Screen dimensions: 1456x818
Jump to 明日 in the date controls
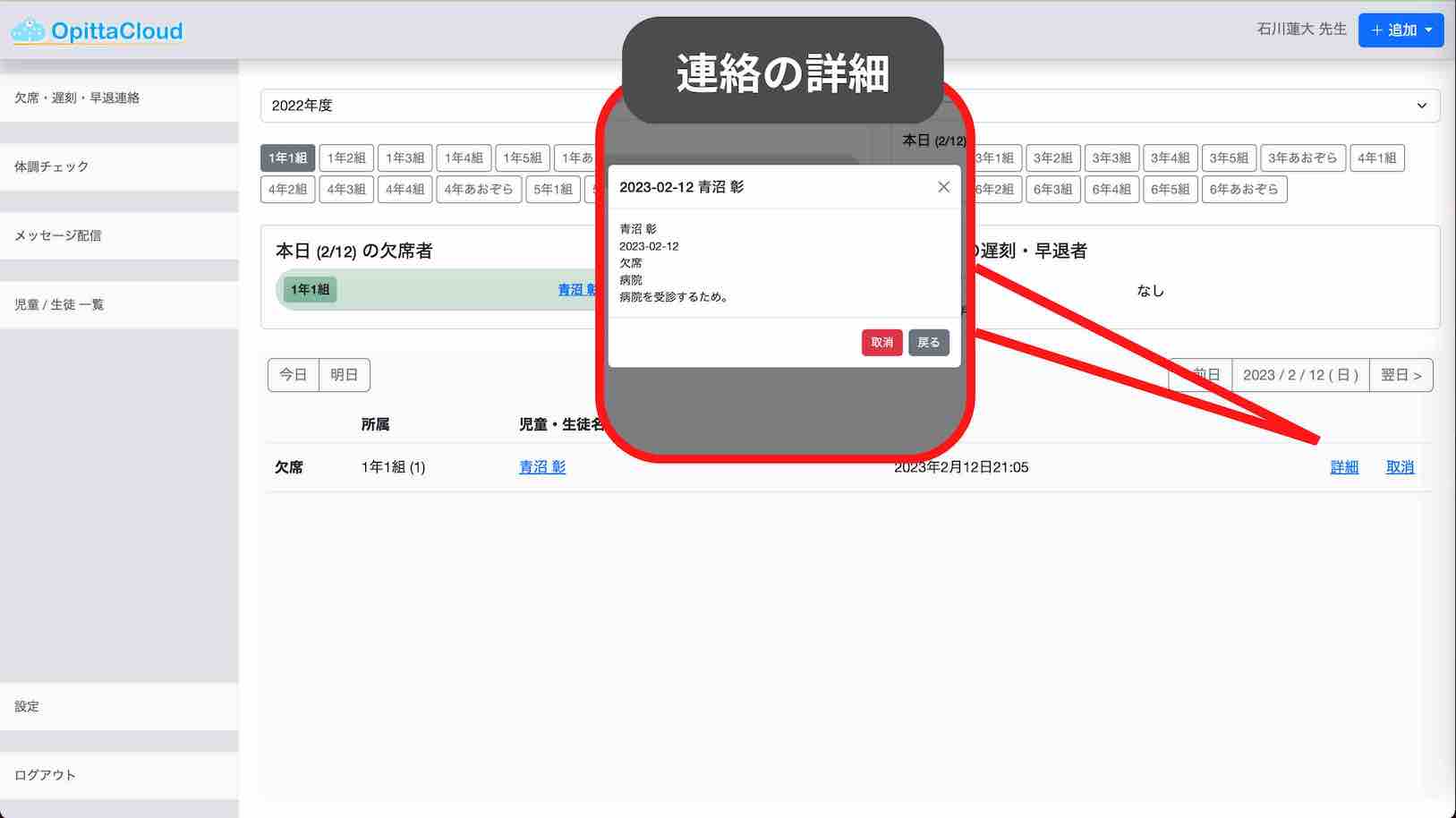click(x=345, y=375)
